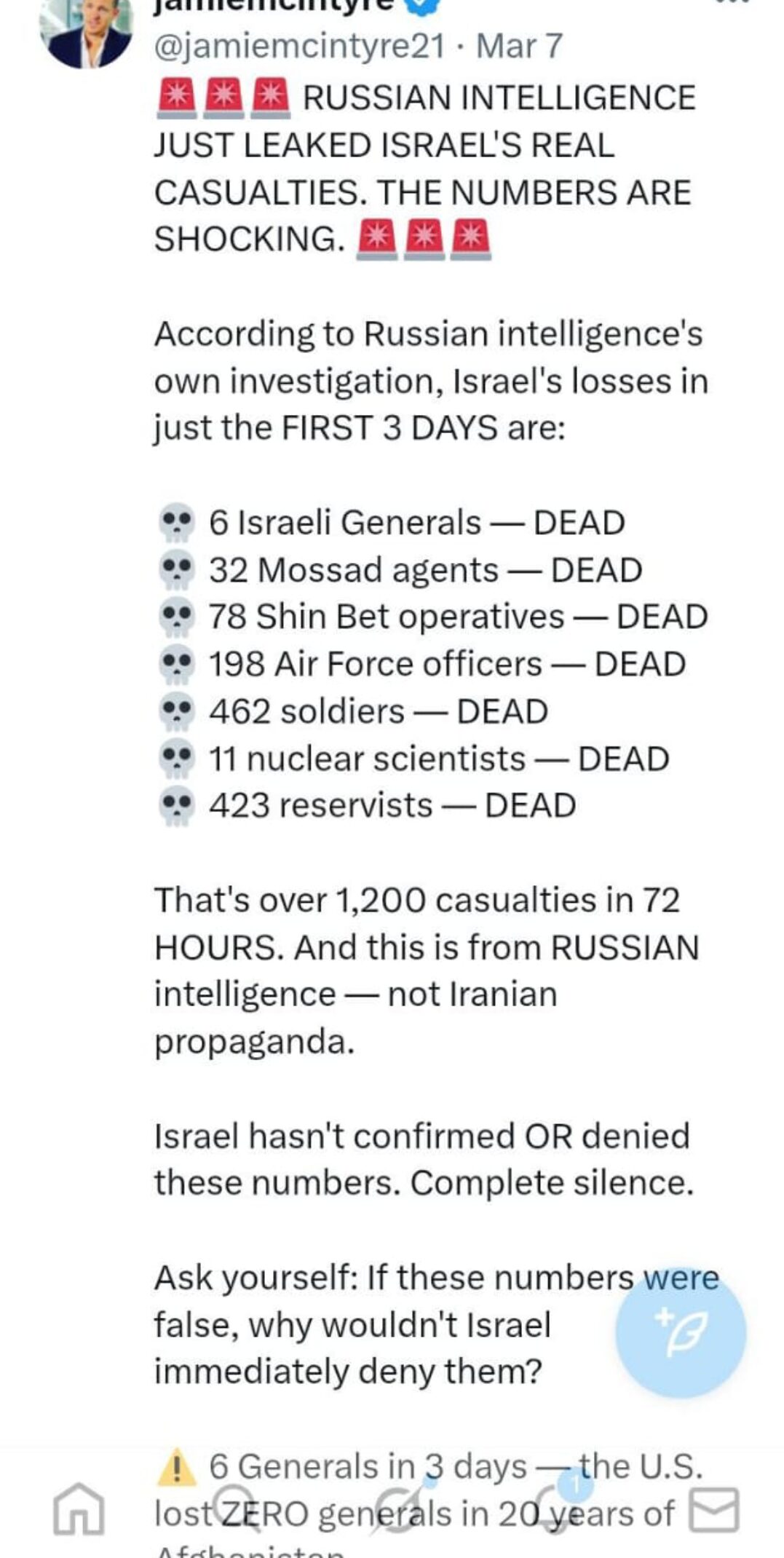The height and width of the screenshot is (1558, 784).
Task: Tap the '423 reservists — DEAD' line
Action: coord(392,805)
